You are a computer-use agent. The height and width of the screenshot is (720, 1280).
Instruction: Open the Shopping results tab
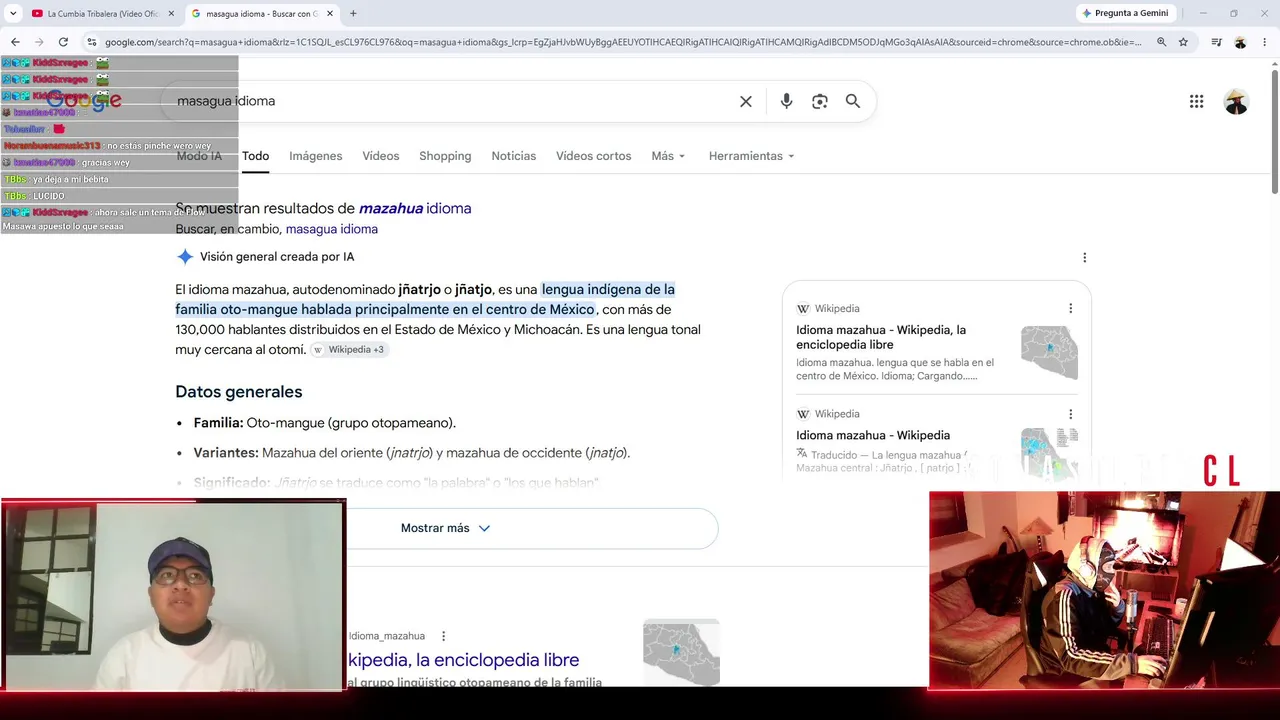pyautogui.click(x=445, y=156)
